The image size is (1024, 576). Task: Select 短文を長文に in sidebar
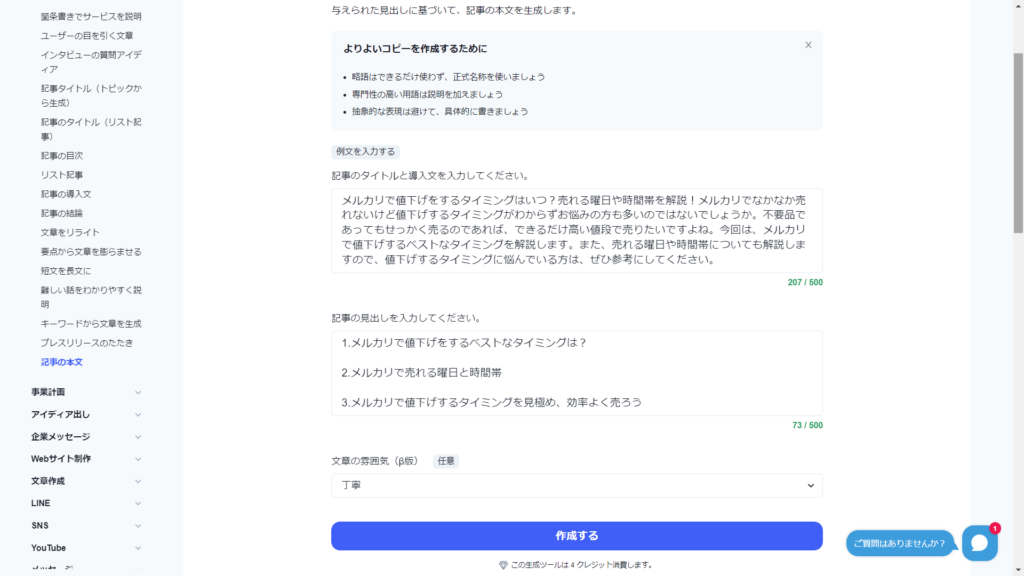[x=66, y=270]
